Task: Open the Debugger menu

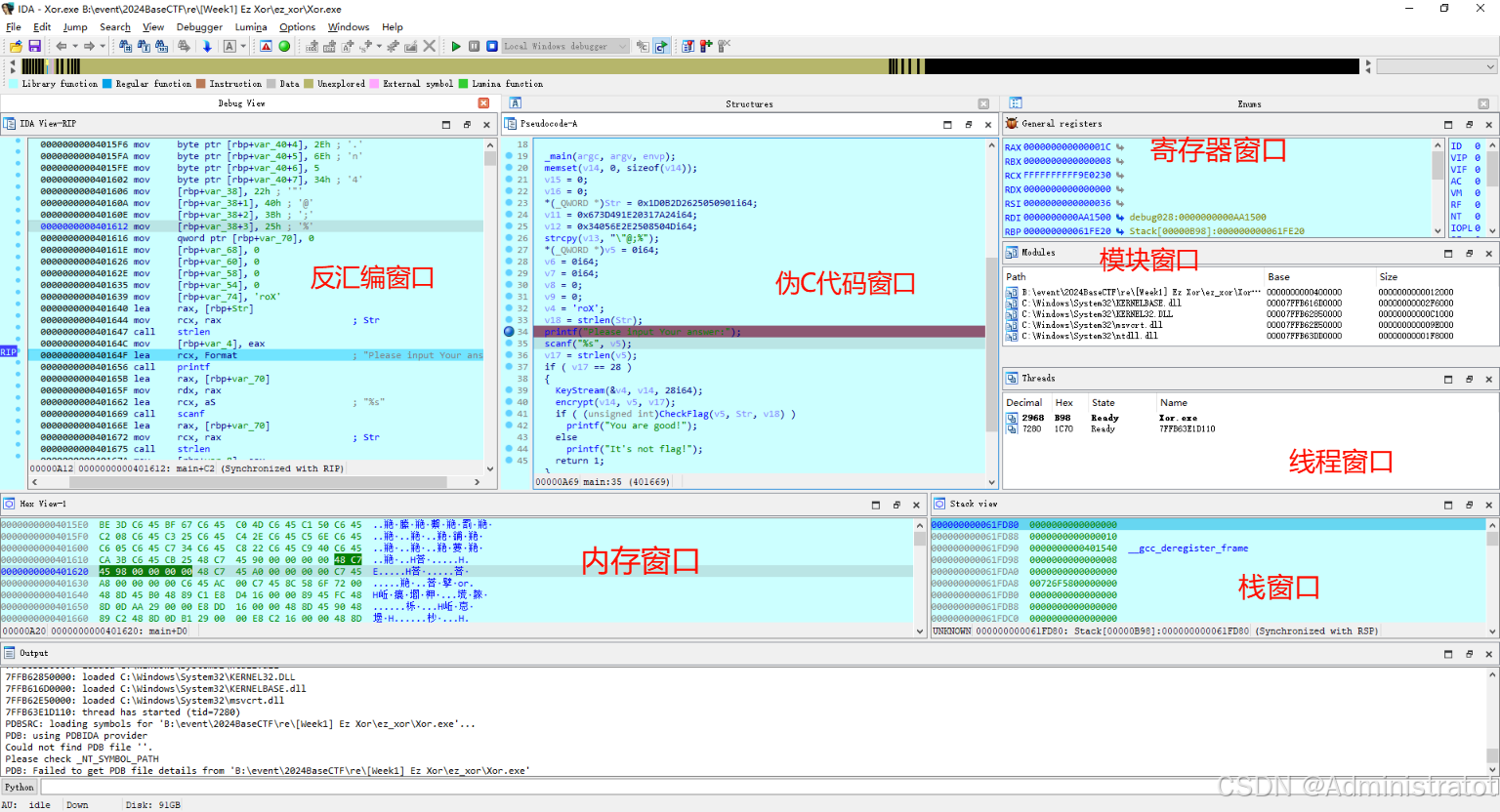Action: [199, 27]
